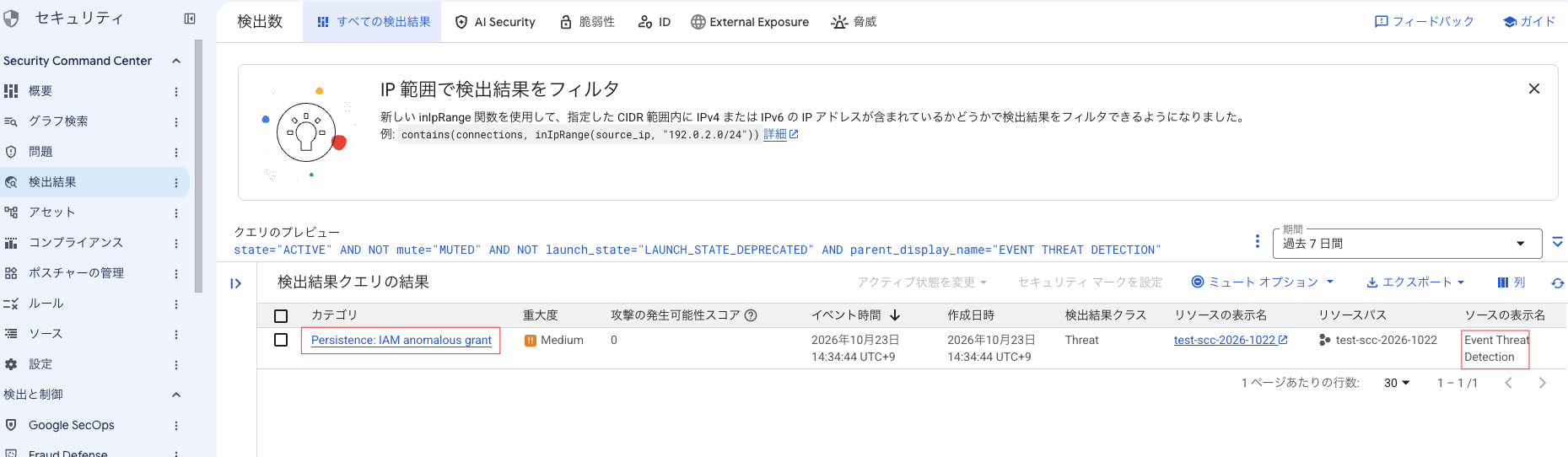Switch to 脅威 tab
1568x457 pixels.
click(x=854, y=22)
